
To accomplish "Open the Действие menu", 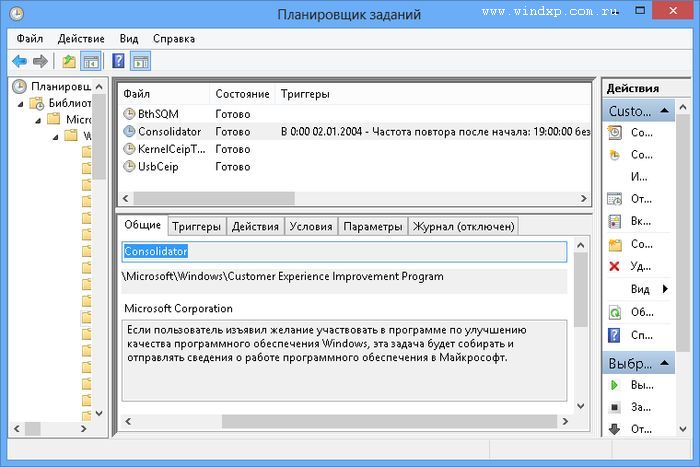I will 81,39.
